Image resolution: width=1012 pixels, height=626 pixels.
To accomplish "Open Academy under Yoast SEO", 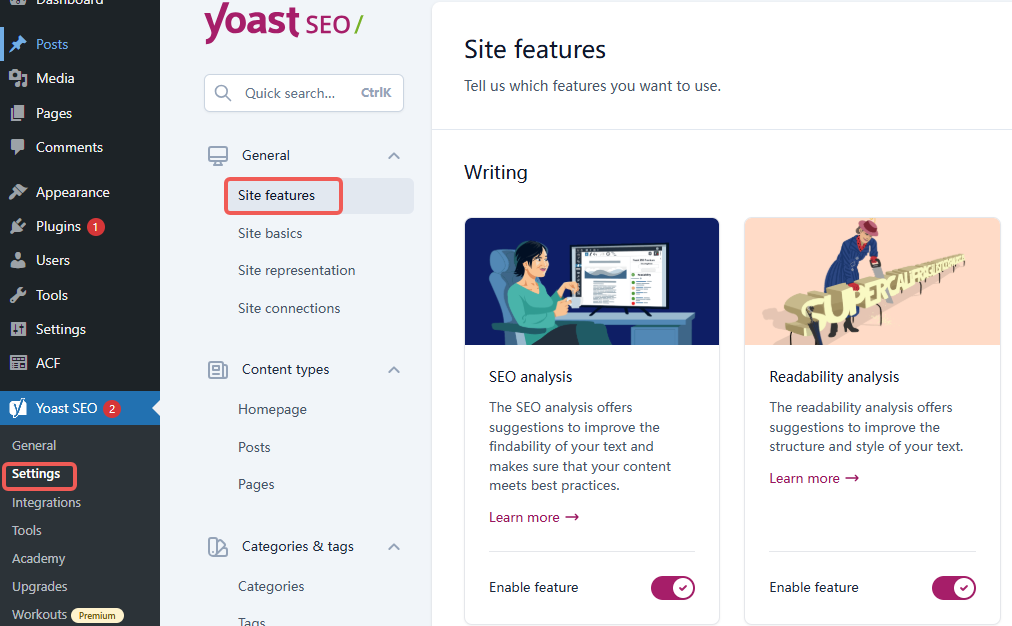I will tap(39, 558).
